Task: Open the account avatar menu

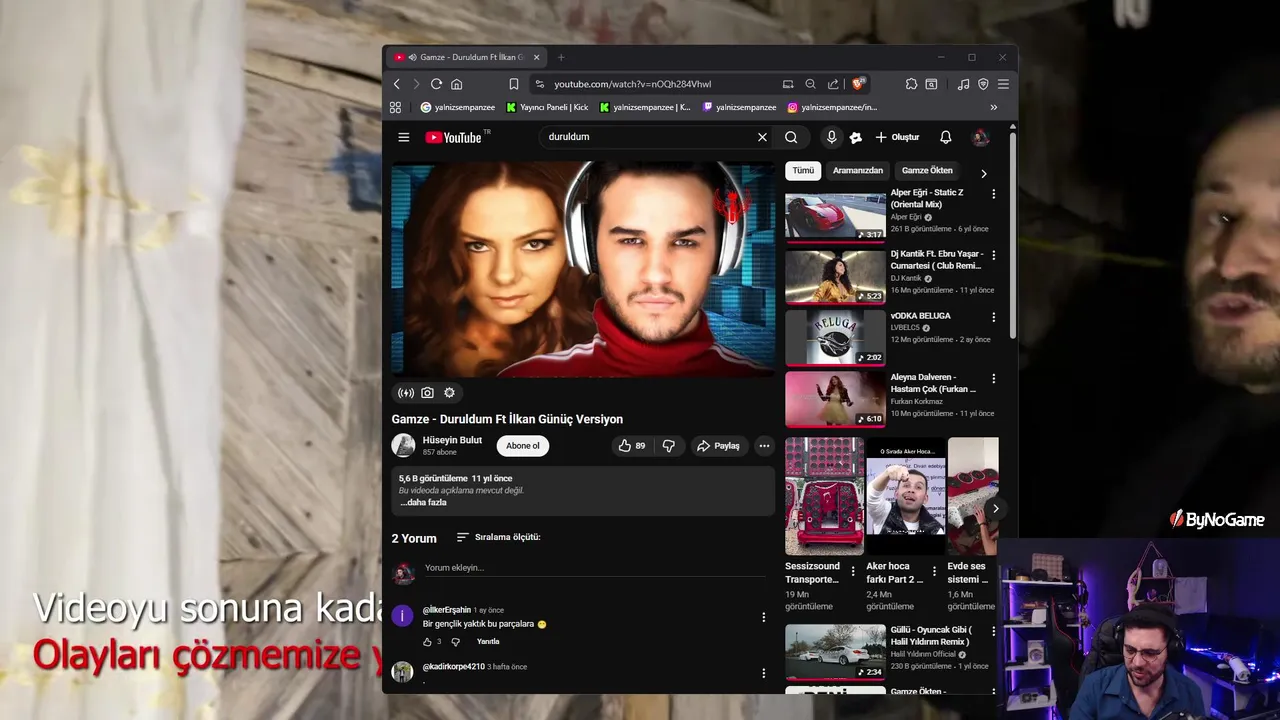Action: (981, 137)
